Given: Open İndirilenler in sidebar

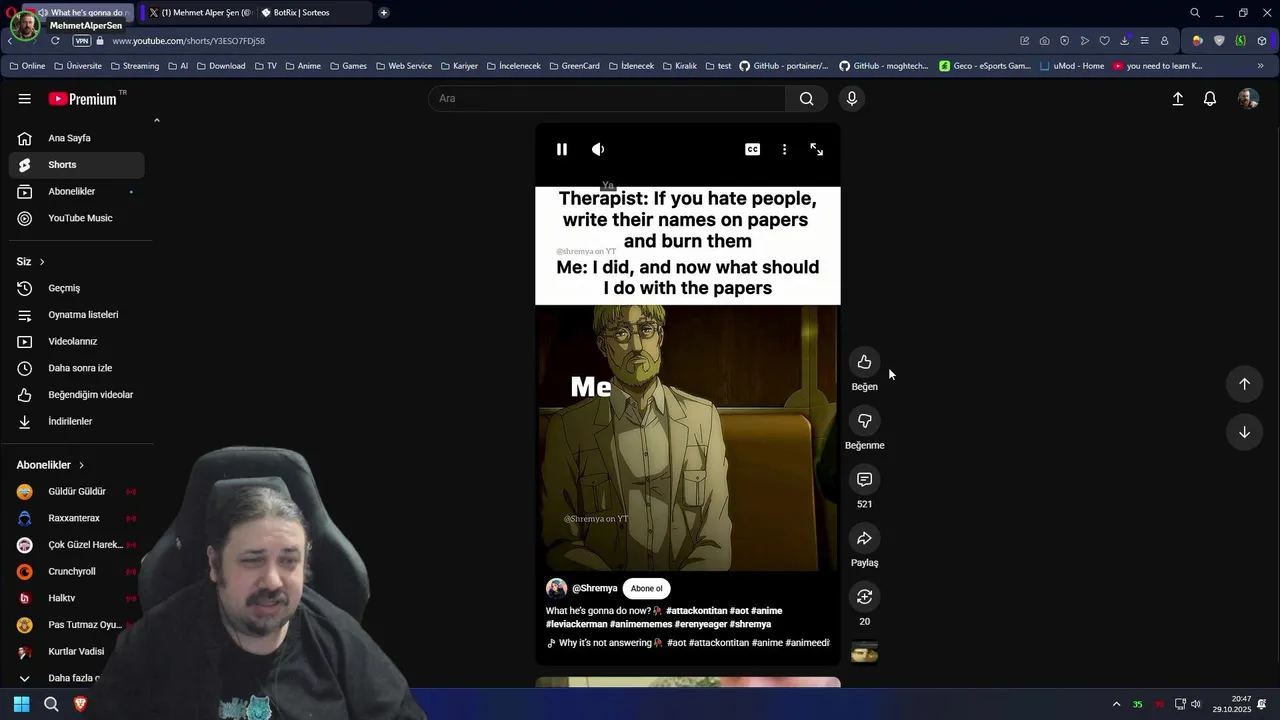Looking at the screenshot, I should 76,421.
